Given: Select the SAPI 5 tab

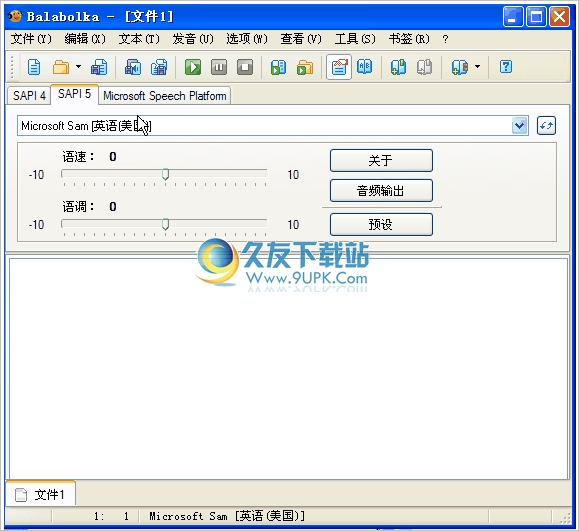Looking at the screenshot, I should [74, 94].
